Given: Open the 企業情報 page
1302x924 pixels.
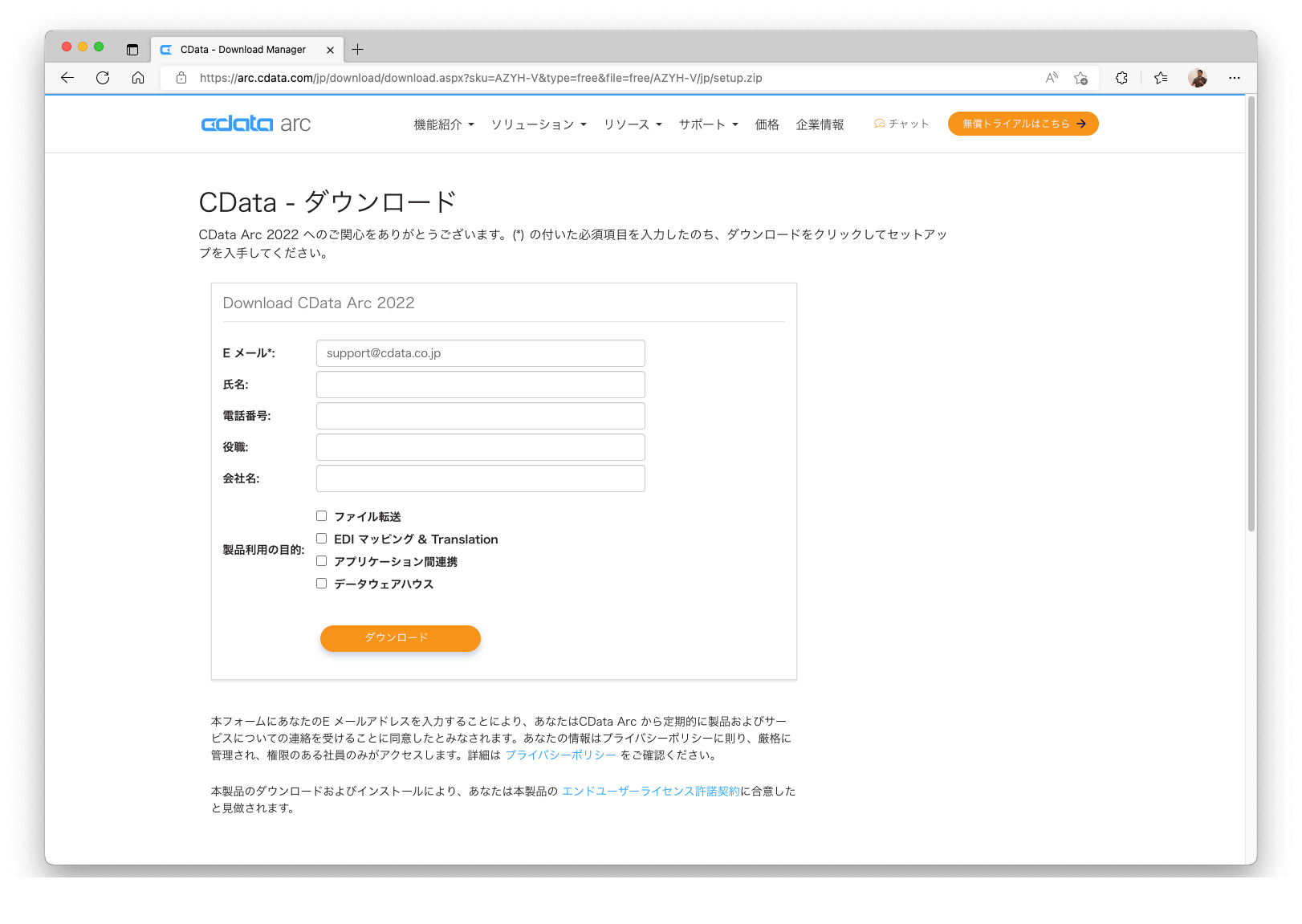Looking at the screenshot, I should [820, 124].
